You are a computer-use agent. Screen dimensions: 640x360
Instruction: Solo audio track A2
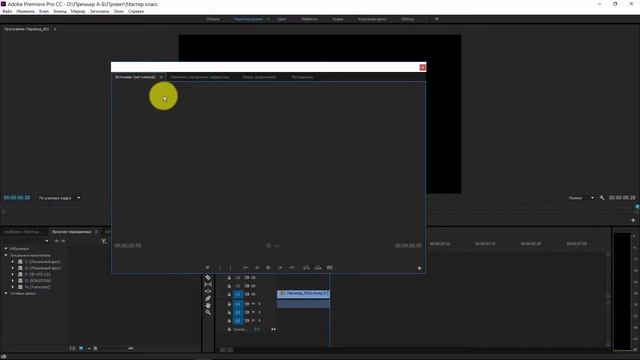[x=259, y=312]
